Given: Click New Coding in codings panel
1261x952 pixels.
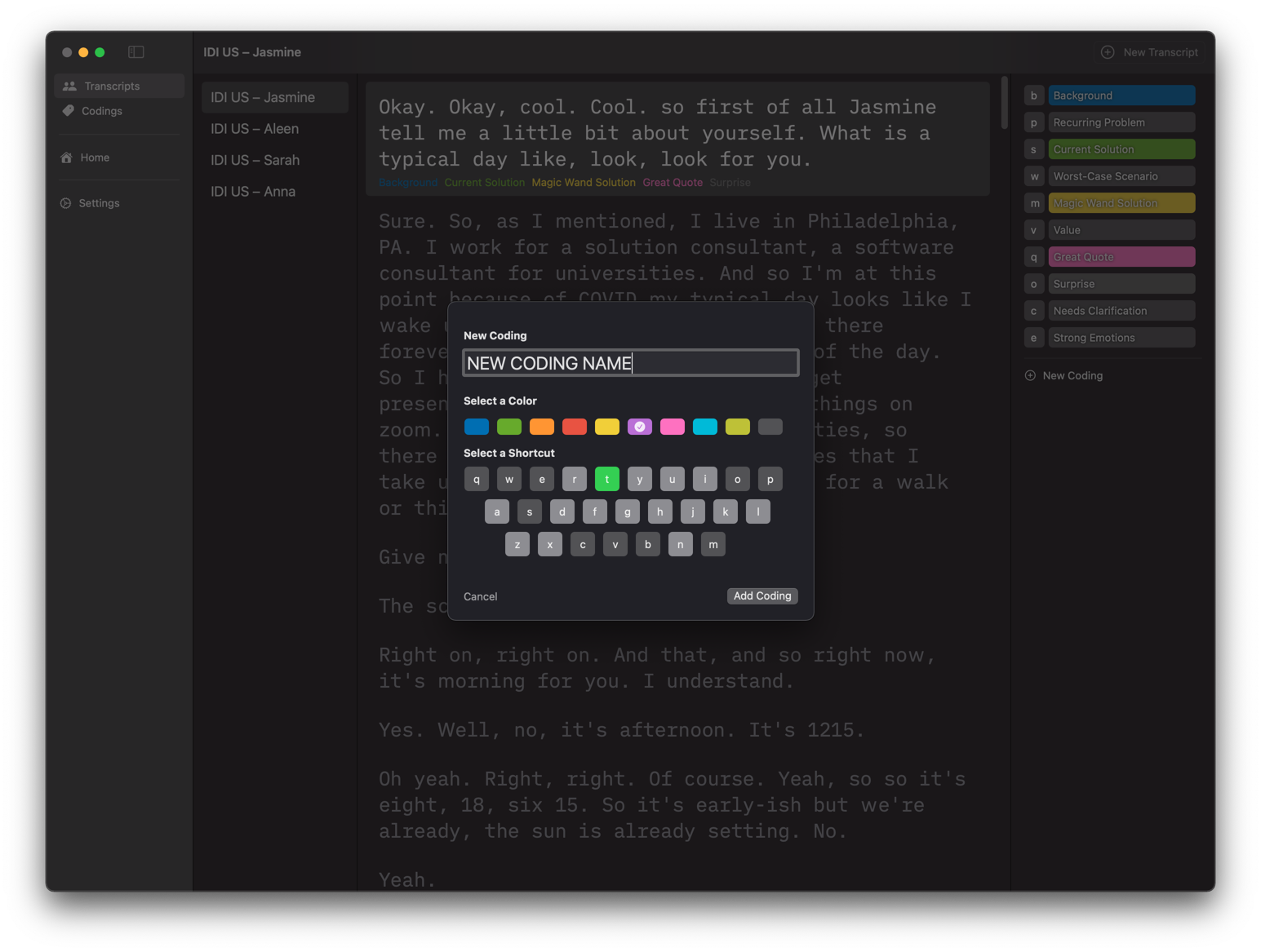Looking at the screenshot, I should 1063,375.
